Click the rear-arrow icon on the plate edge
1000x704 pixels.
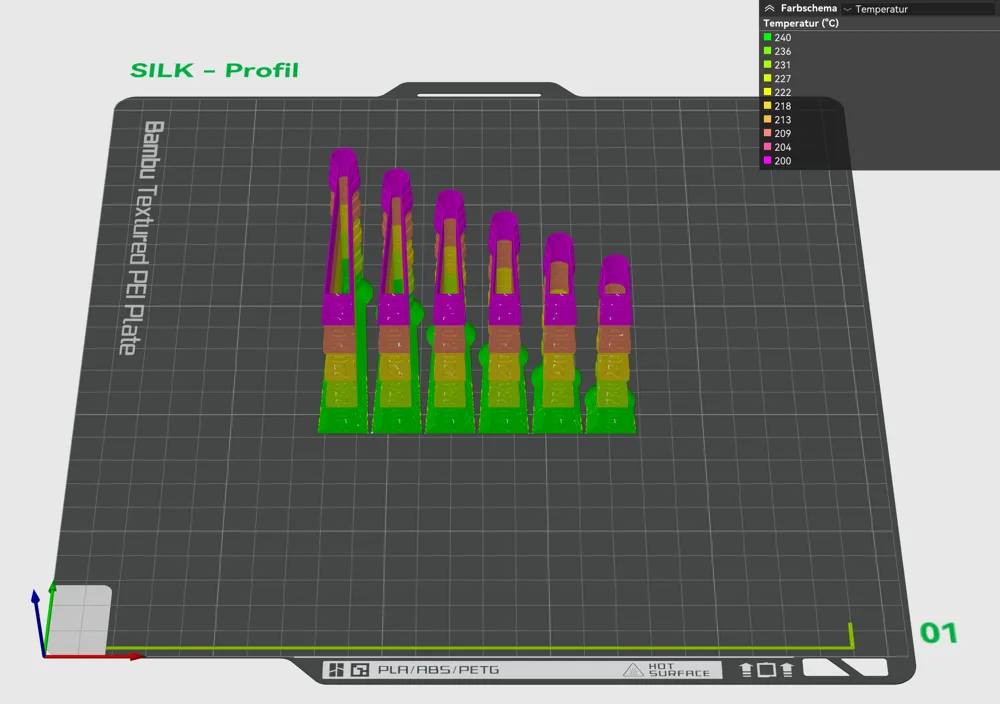point(748,668)
